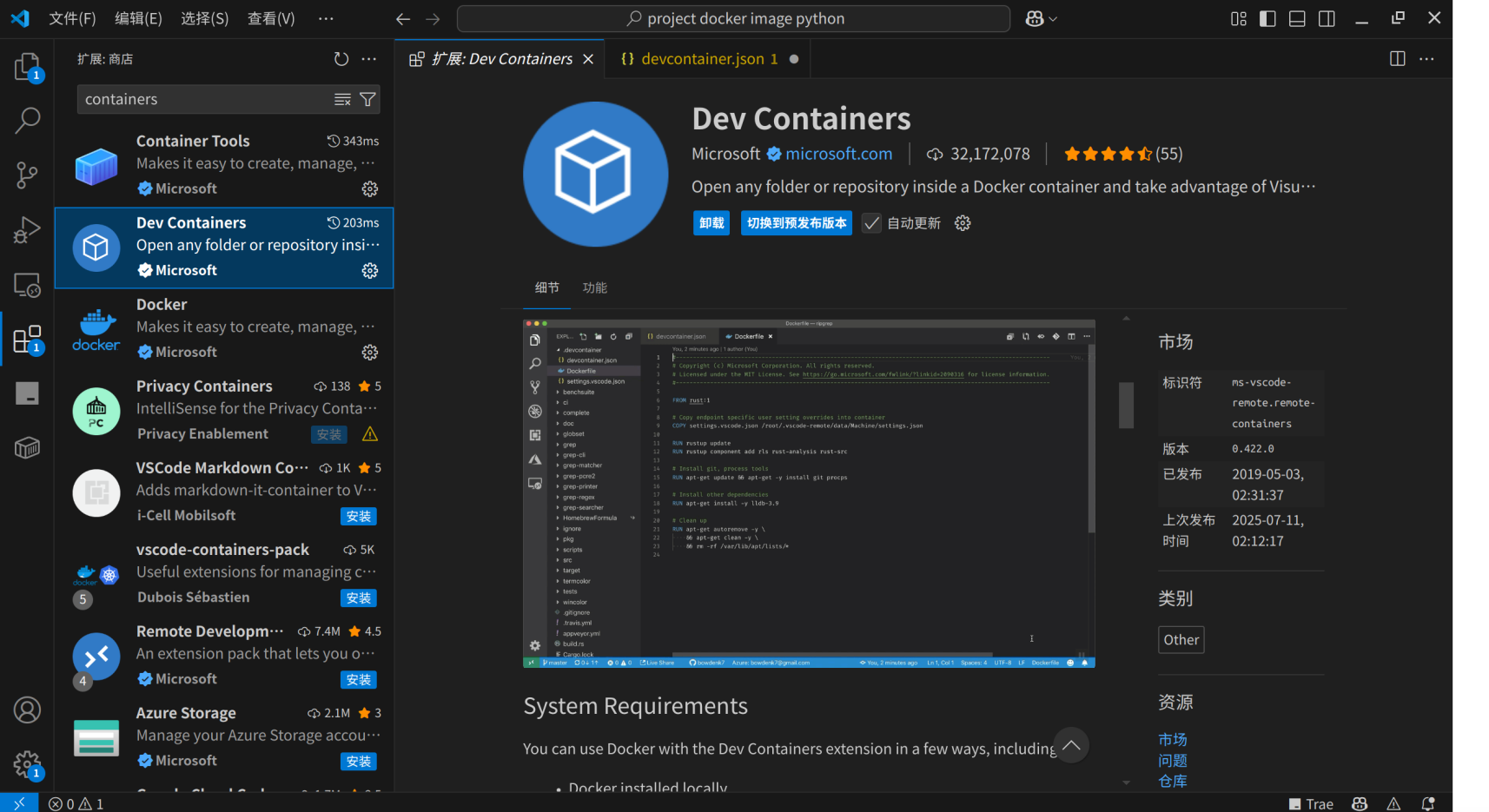Select the Details tab
This screenshot has height=812, width=1489.
(547, 287)
